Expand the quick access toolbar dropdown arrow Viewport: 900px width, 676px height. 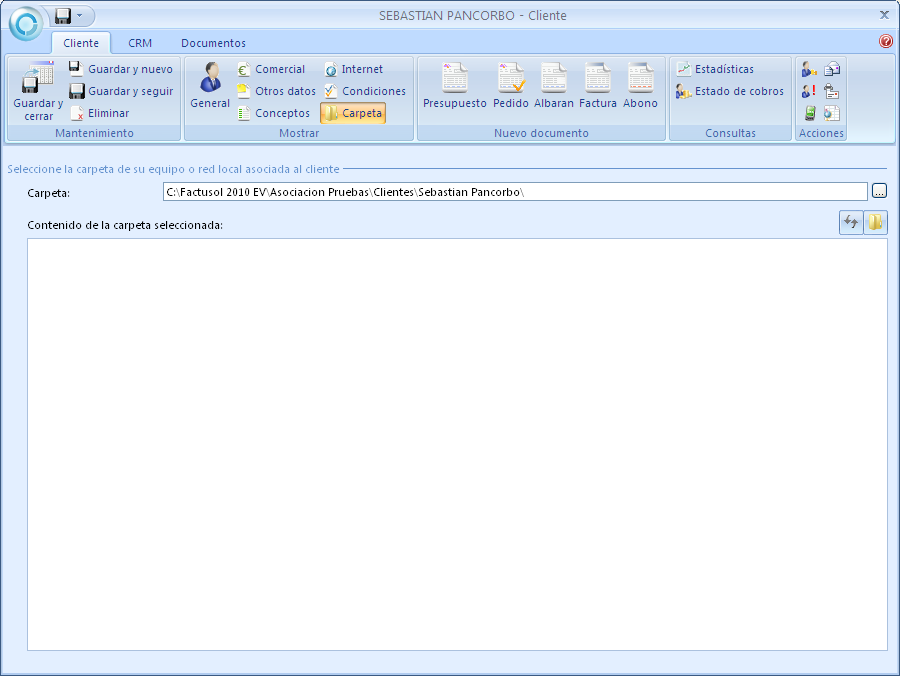[x=80, y=16]
